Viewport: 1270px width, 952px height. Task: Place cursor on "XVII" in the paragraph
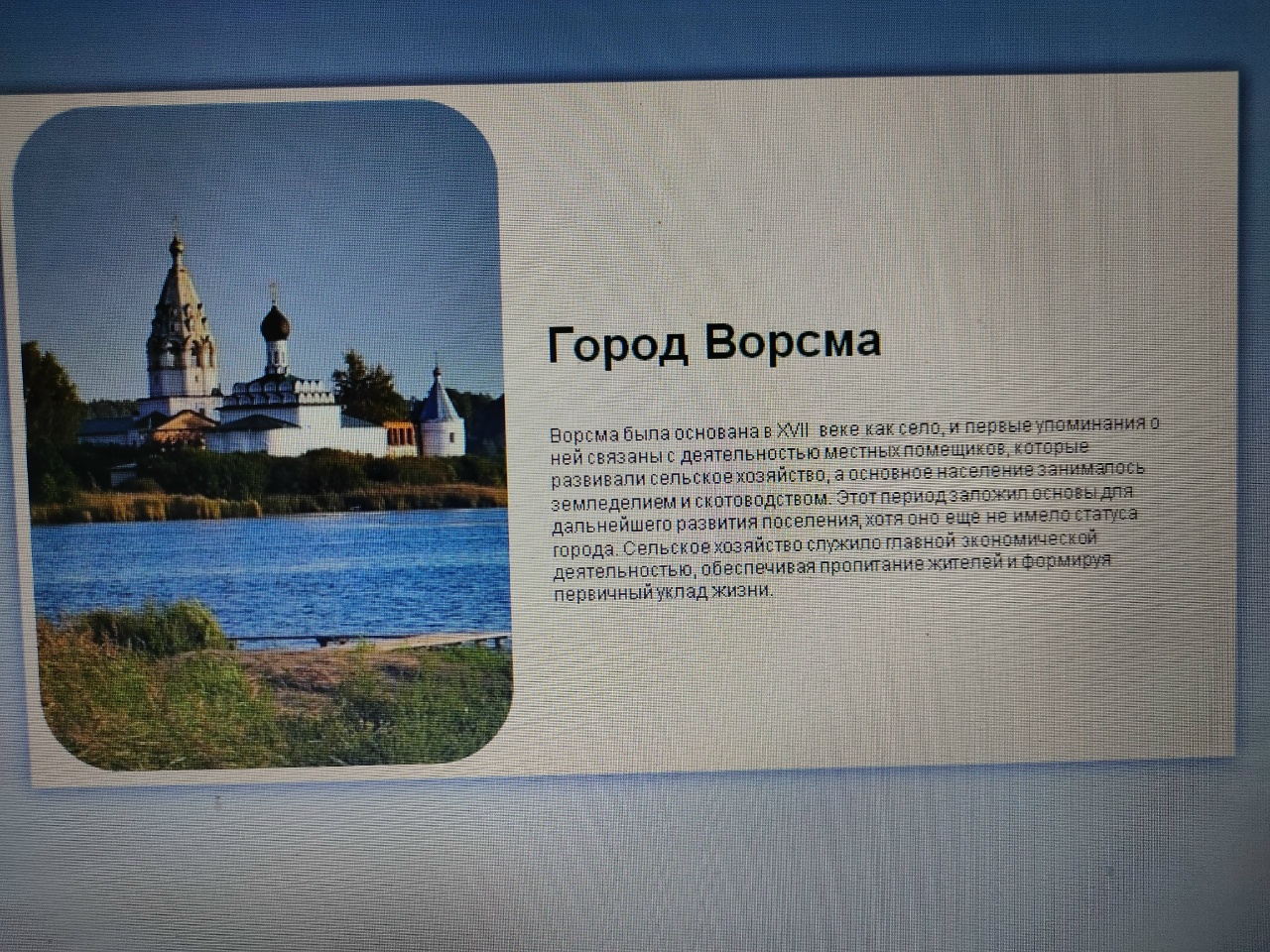792,431
